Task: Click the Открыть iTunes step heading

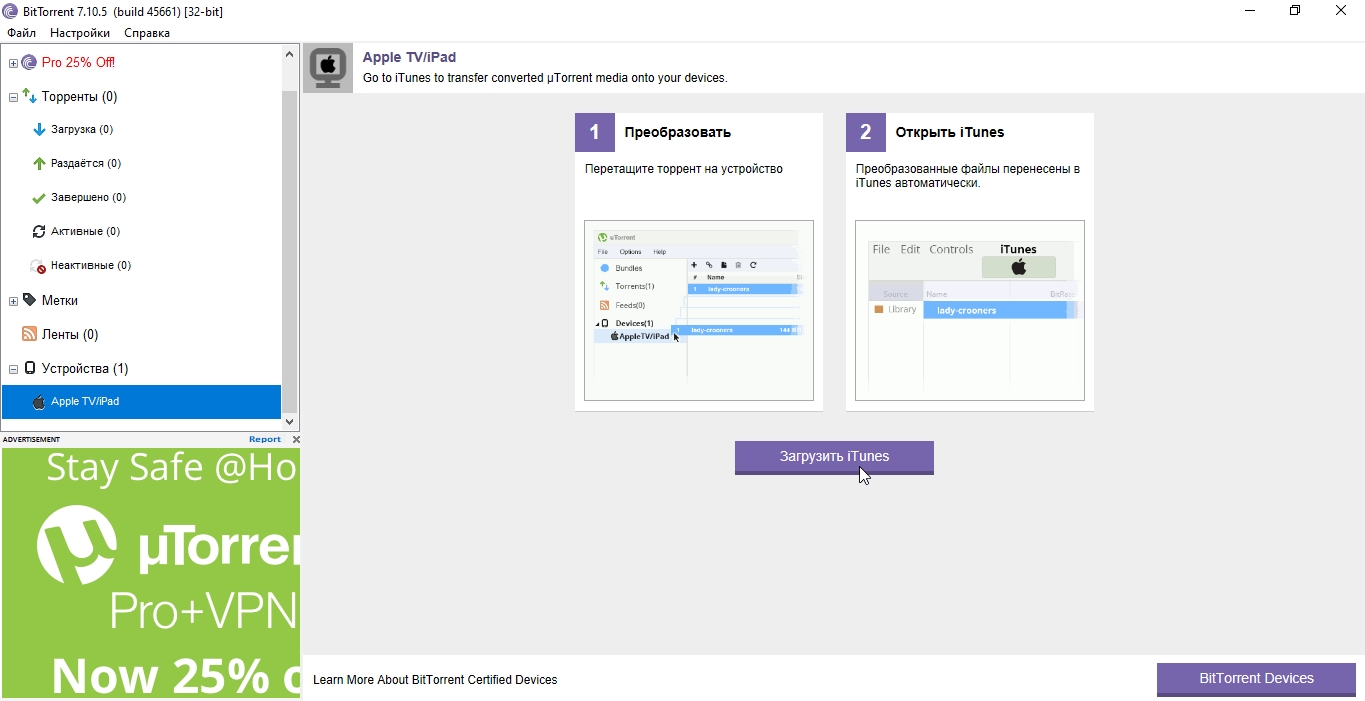Action: pyautogui.click(x=950, y=132)
